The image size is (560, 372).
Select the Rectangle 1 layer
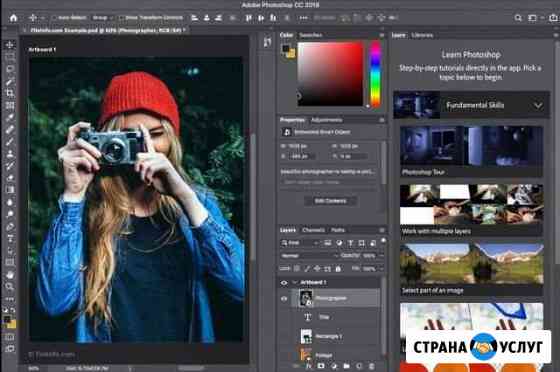click(336, 336)
